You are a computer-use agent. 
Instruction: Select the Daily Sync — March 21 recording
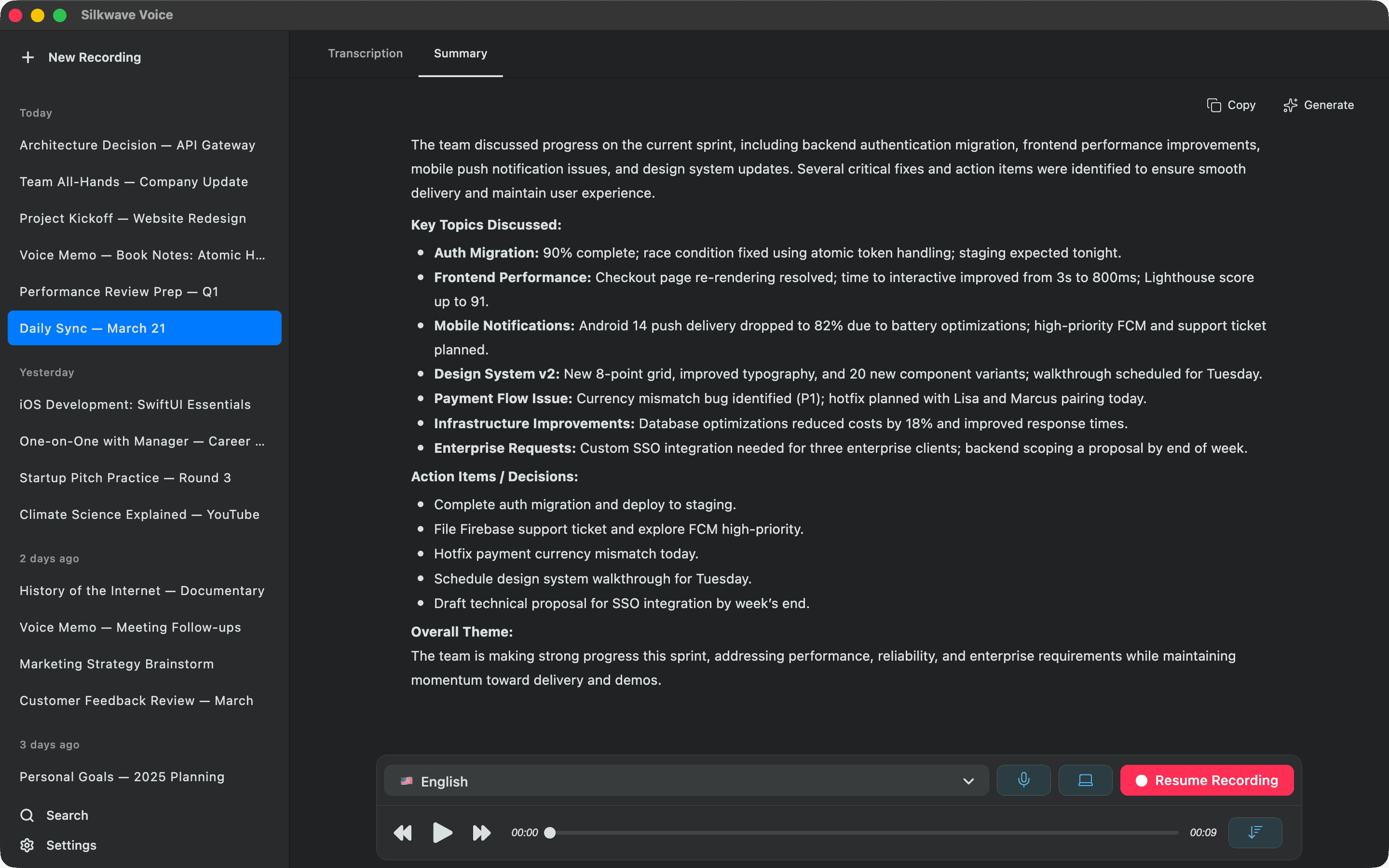point(144,328)
